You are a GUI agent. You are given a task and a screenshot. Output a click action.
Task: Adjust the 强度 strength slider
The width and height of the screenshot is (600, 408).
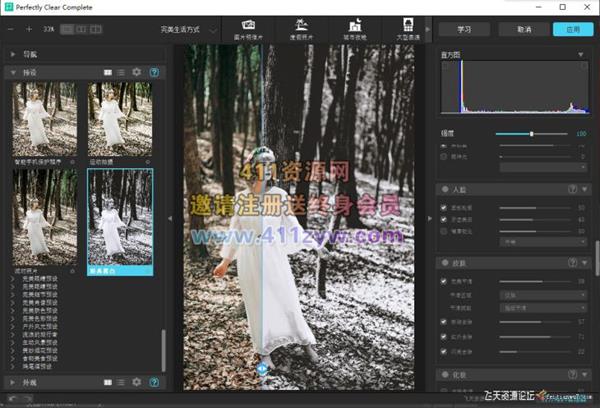tap(532, 133)
